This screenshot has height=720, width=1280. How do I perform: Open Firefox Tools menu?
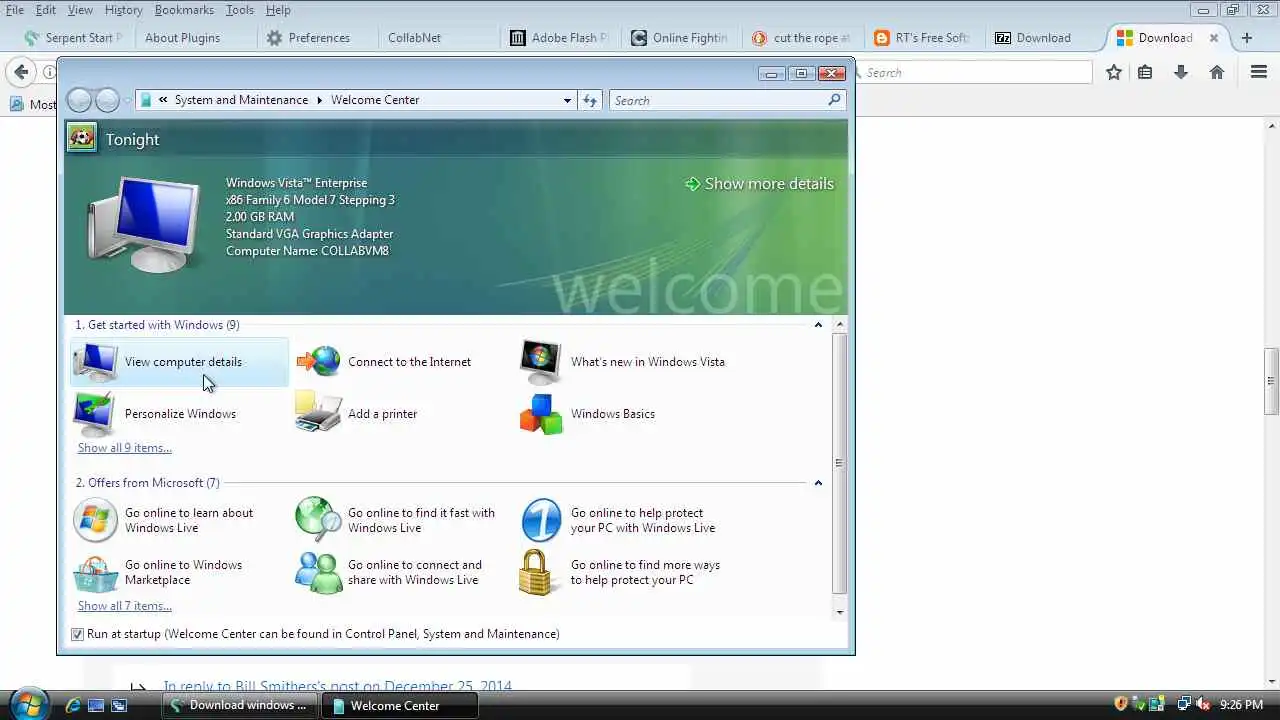point(240,10)
